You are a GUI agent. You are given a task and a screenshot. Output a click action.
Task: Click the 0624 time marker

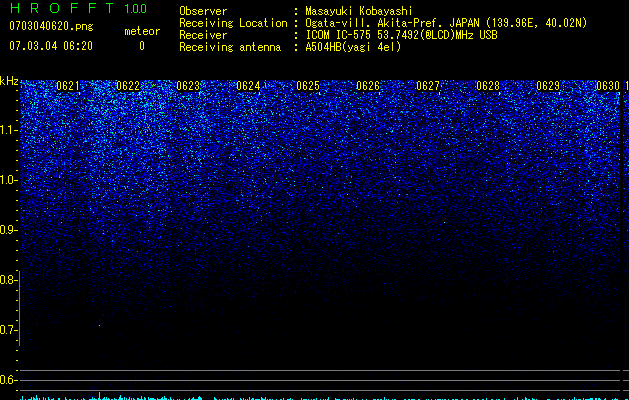coord(248,86)
